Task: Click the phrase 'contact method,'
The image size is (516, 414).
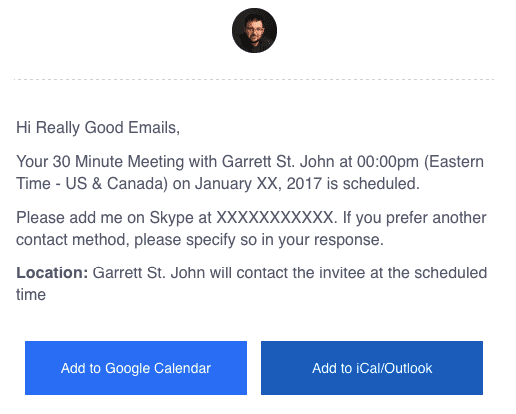Action: pyautogui.click(x=73, y=240)
